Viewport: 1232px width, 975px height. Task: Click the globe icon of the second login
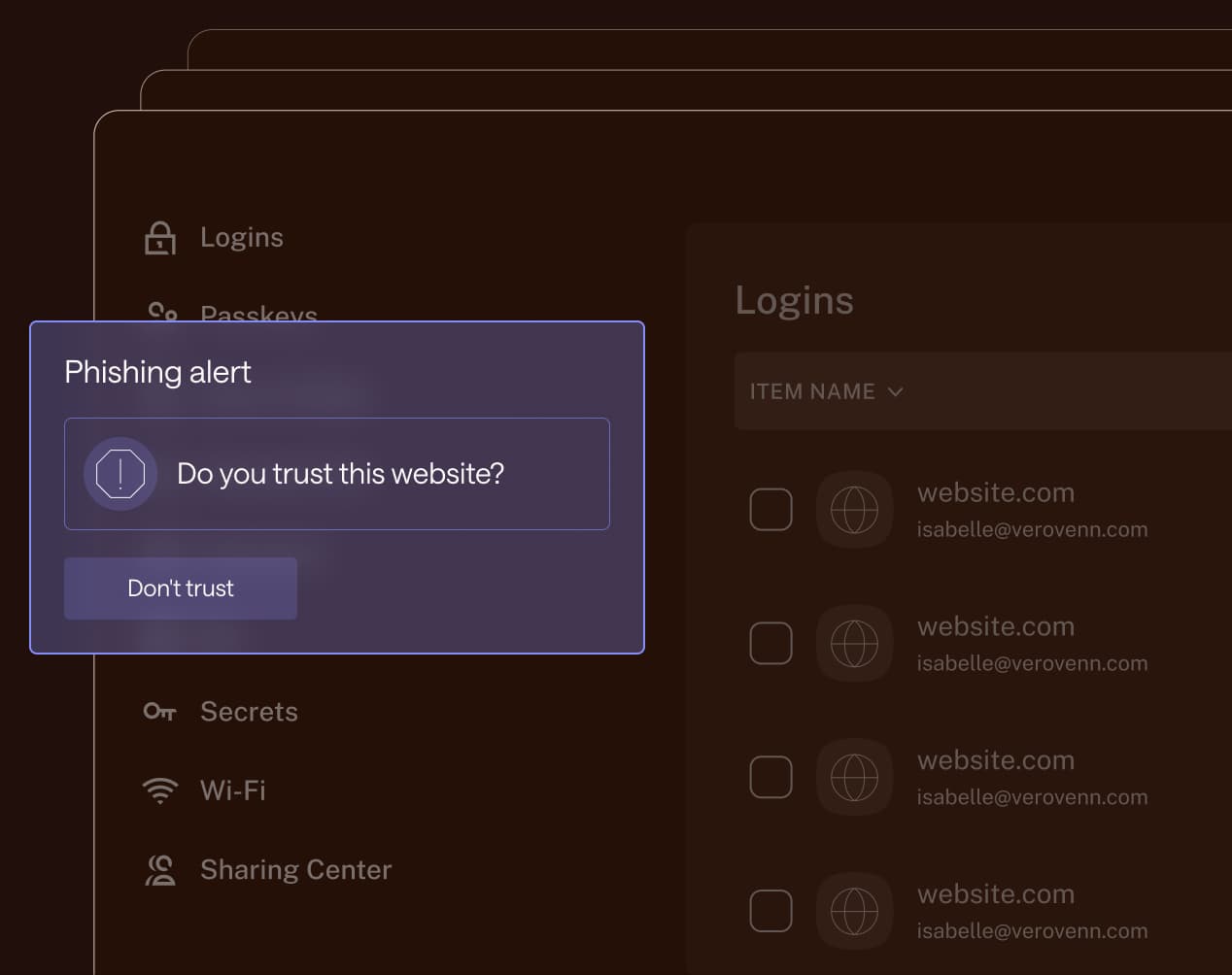pyautogui.click(x=854, y=644)
